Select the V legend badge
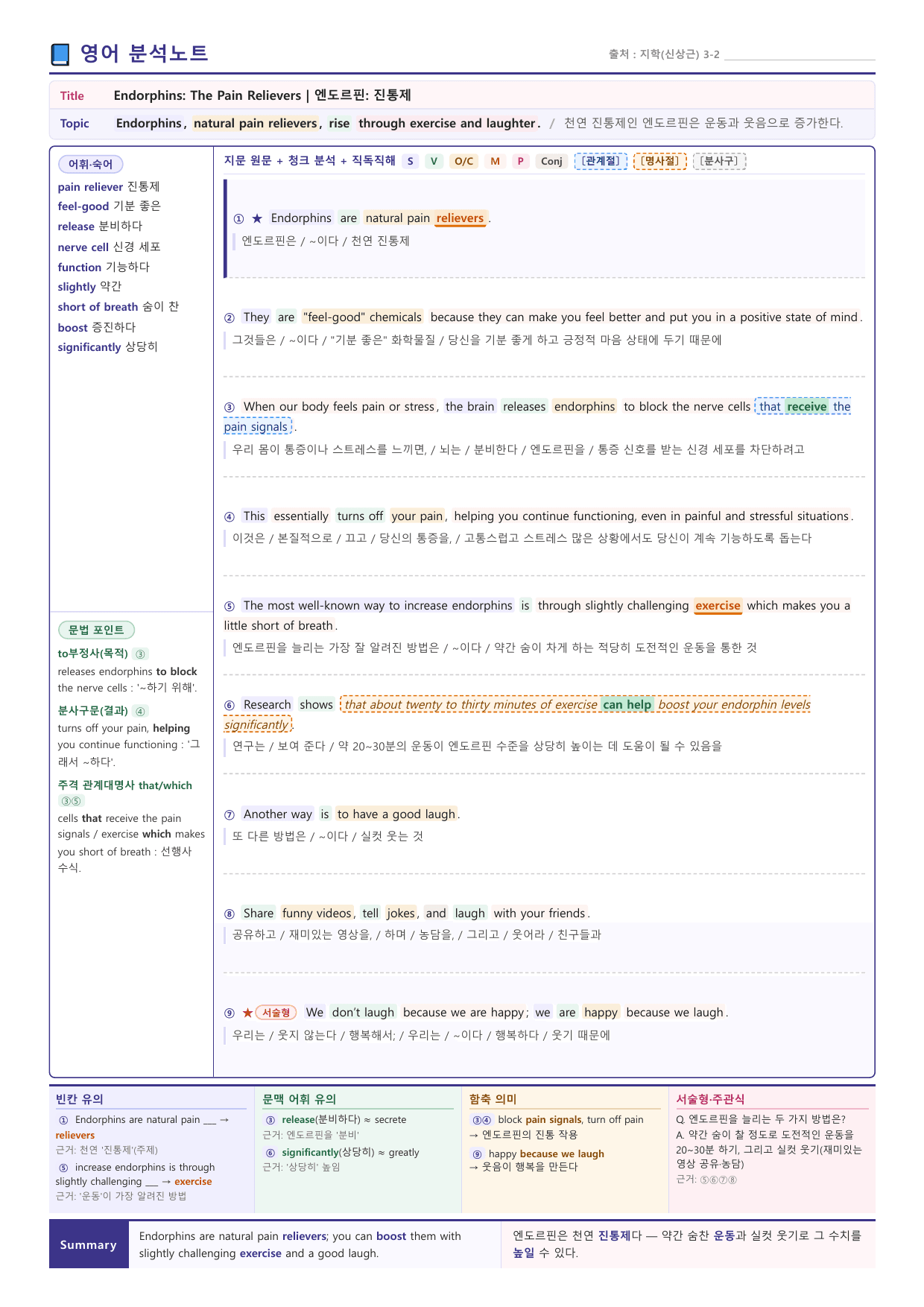 [x=434, y=161]
